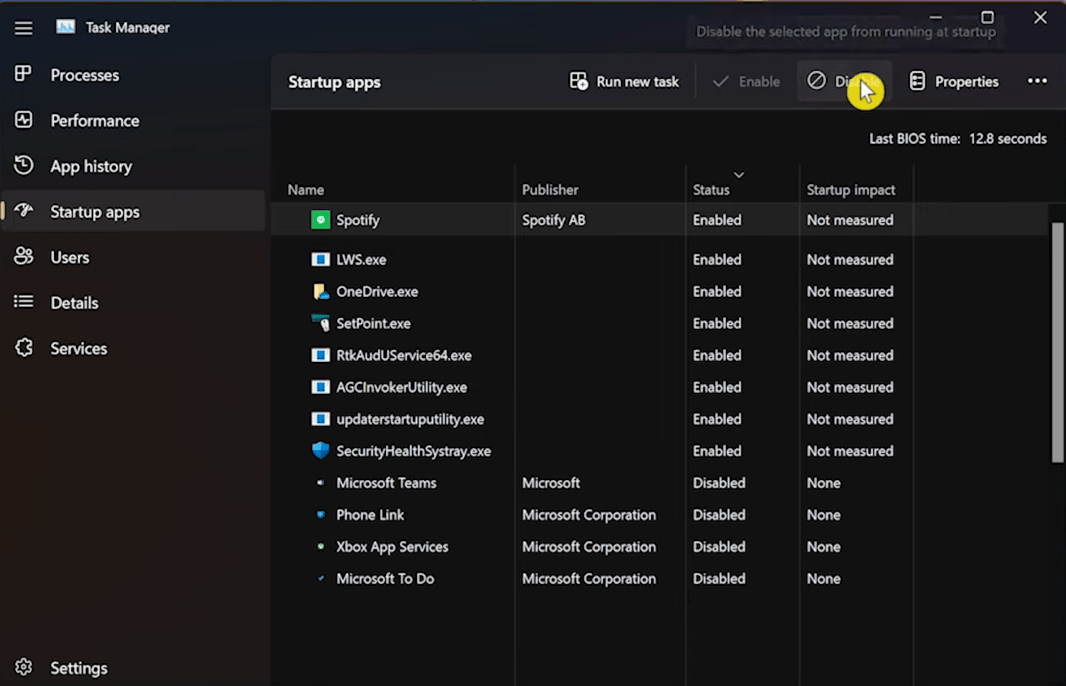This screenshot has width=1066, height=686.
Task: Open the Performance tab
Action: coord(94,121)
